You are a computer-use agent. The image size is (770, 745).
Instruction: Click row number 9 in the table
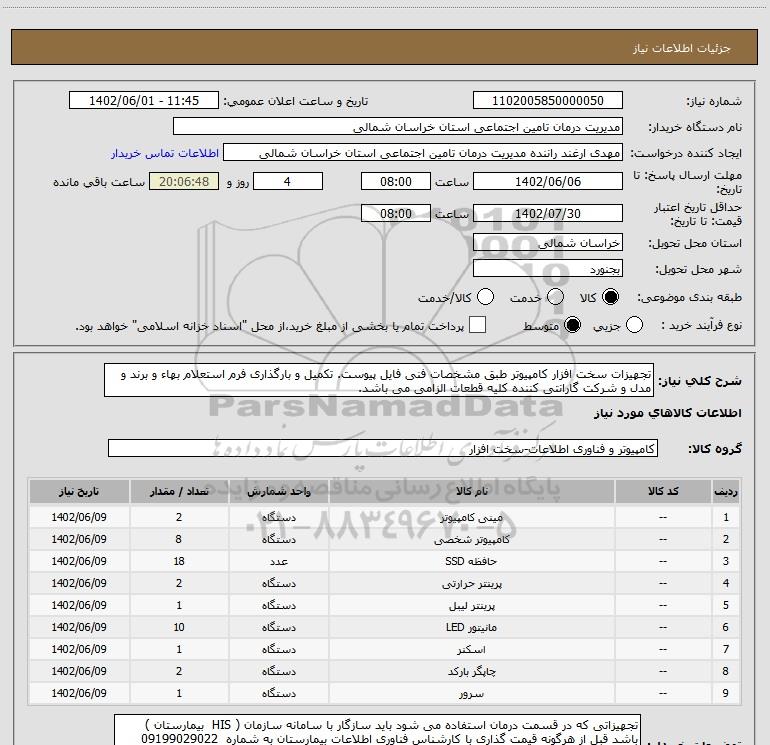726,693
